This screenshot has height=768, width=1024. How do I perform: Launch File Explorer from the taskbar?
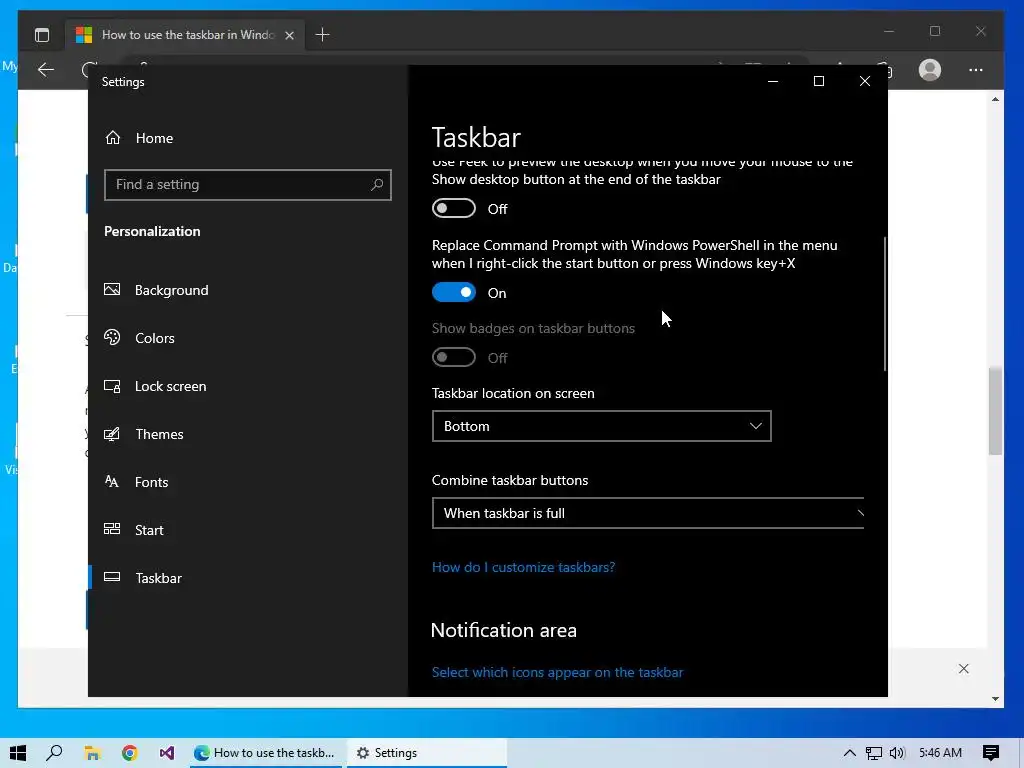pyautogui.click(x=92, y=753)
